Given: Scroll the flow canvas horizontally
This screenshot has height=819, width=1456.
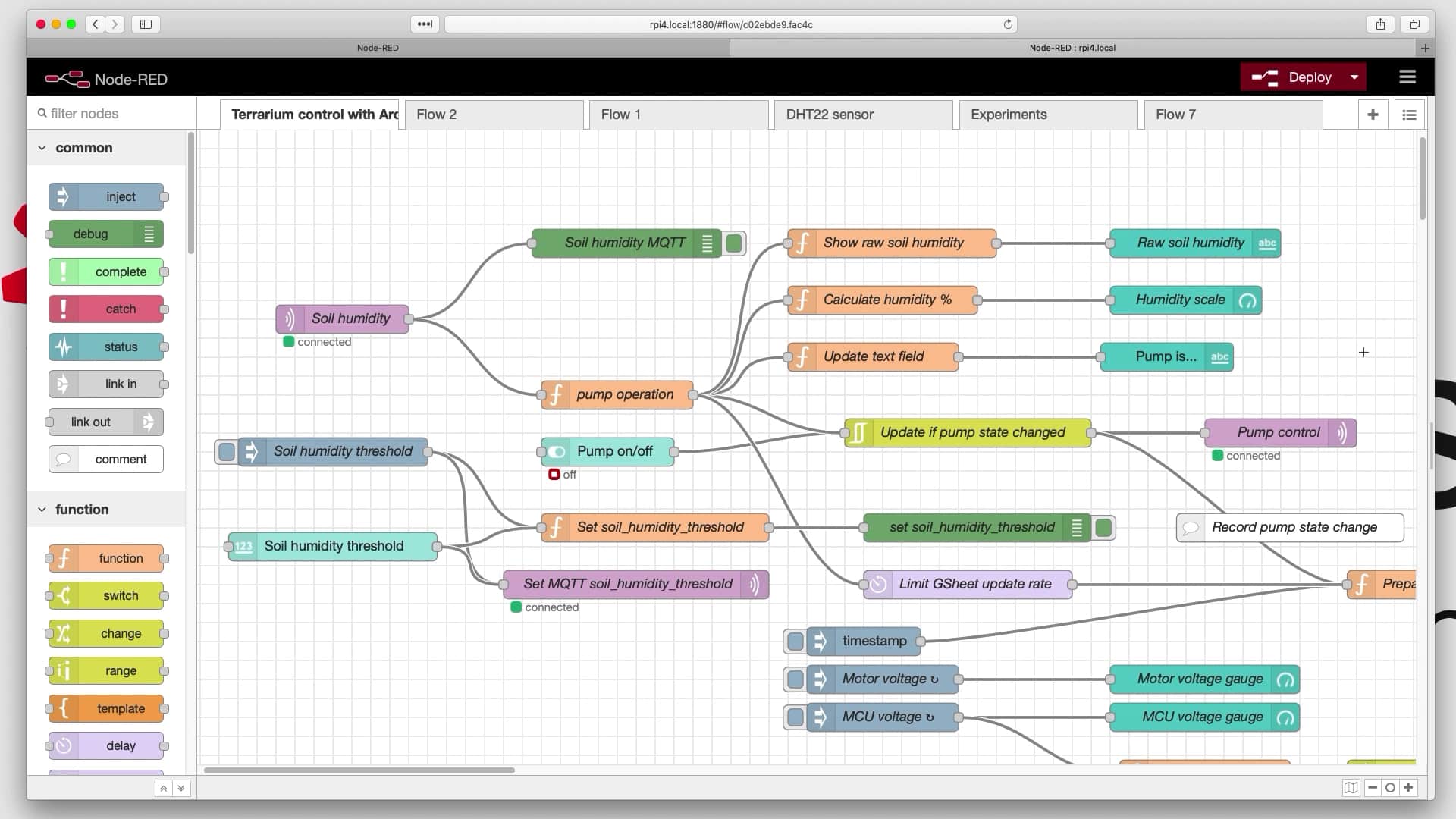Looking at the screenshot, I should tap(362, 770).
